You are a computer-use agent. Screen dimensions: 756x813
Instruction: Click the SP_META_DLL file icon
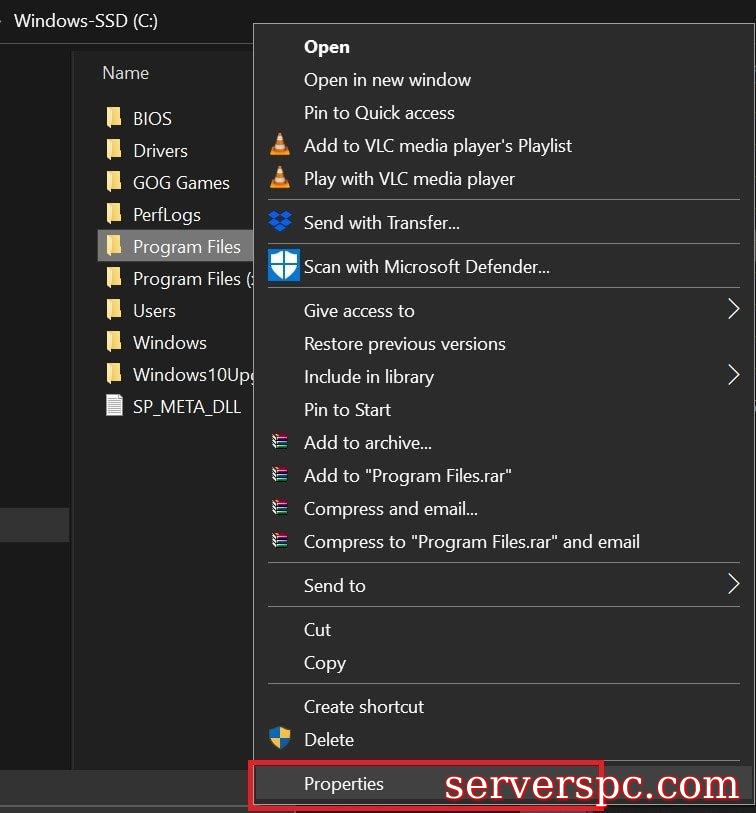pos(114,406)
